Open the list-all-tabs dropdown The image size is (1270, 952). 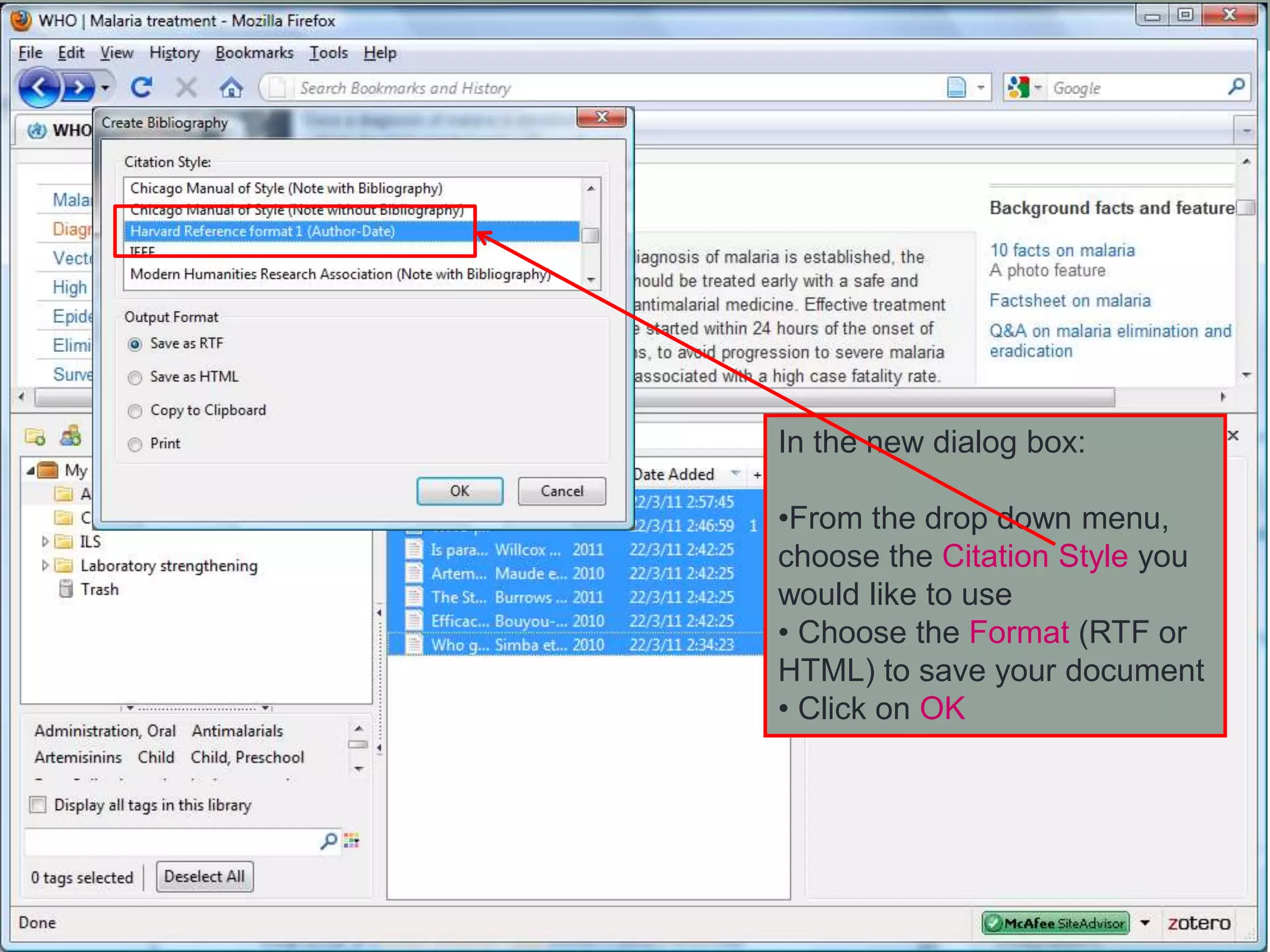click(1246, 131)
